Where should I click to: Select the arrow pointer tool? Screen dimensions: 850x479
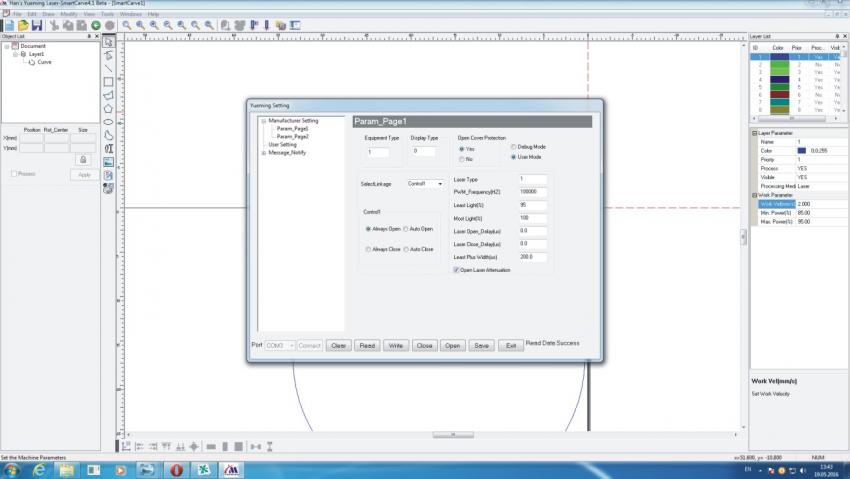108,42
